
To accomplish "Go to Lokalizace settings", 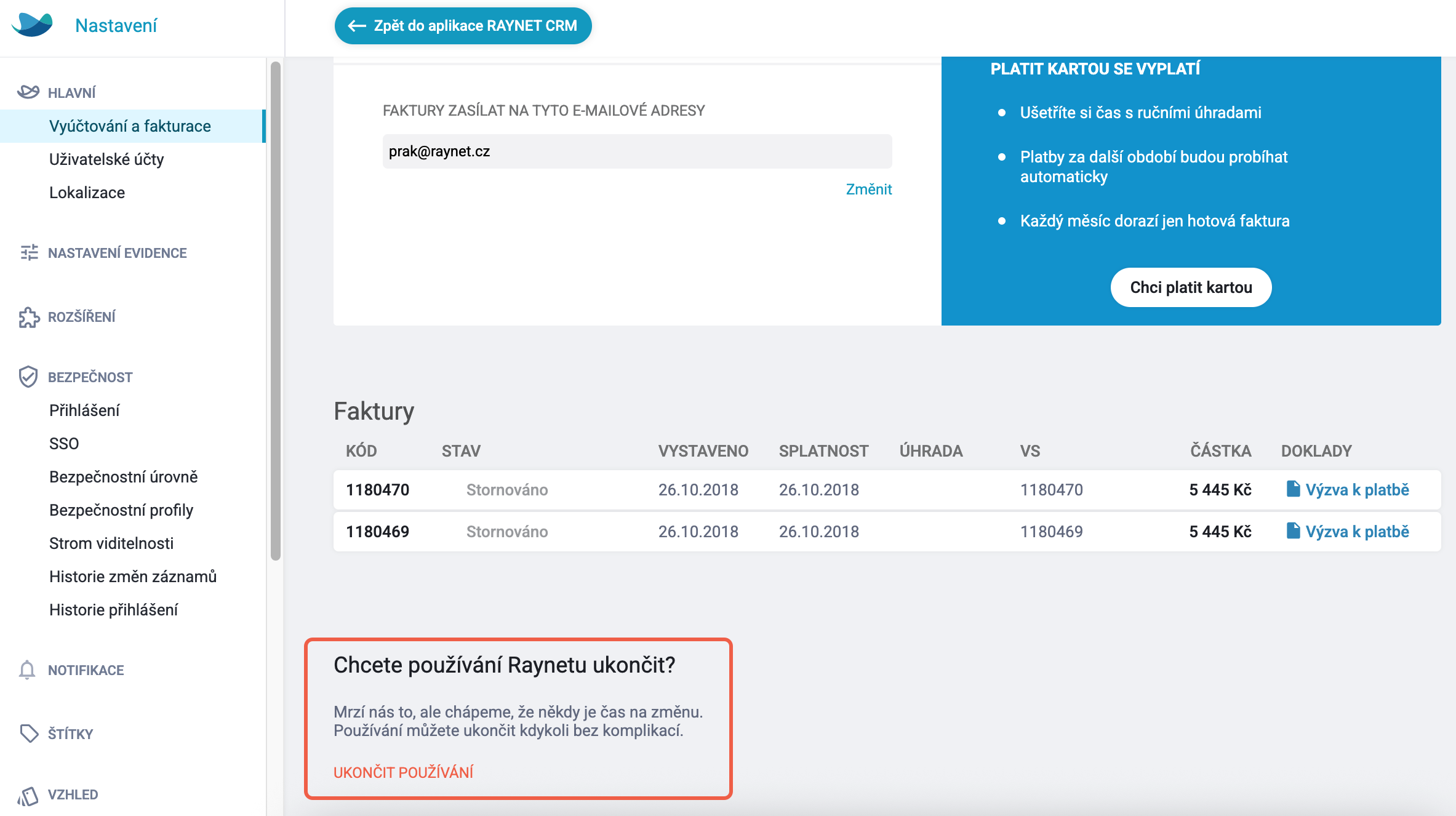I will pyautogui.click(x=87, y=193).
